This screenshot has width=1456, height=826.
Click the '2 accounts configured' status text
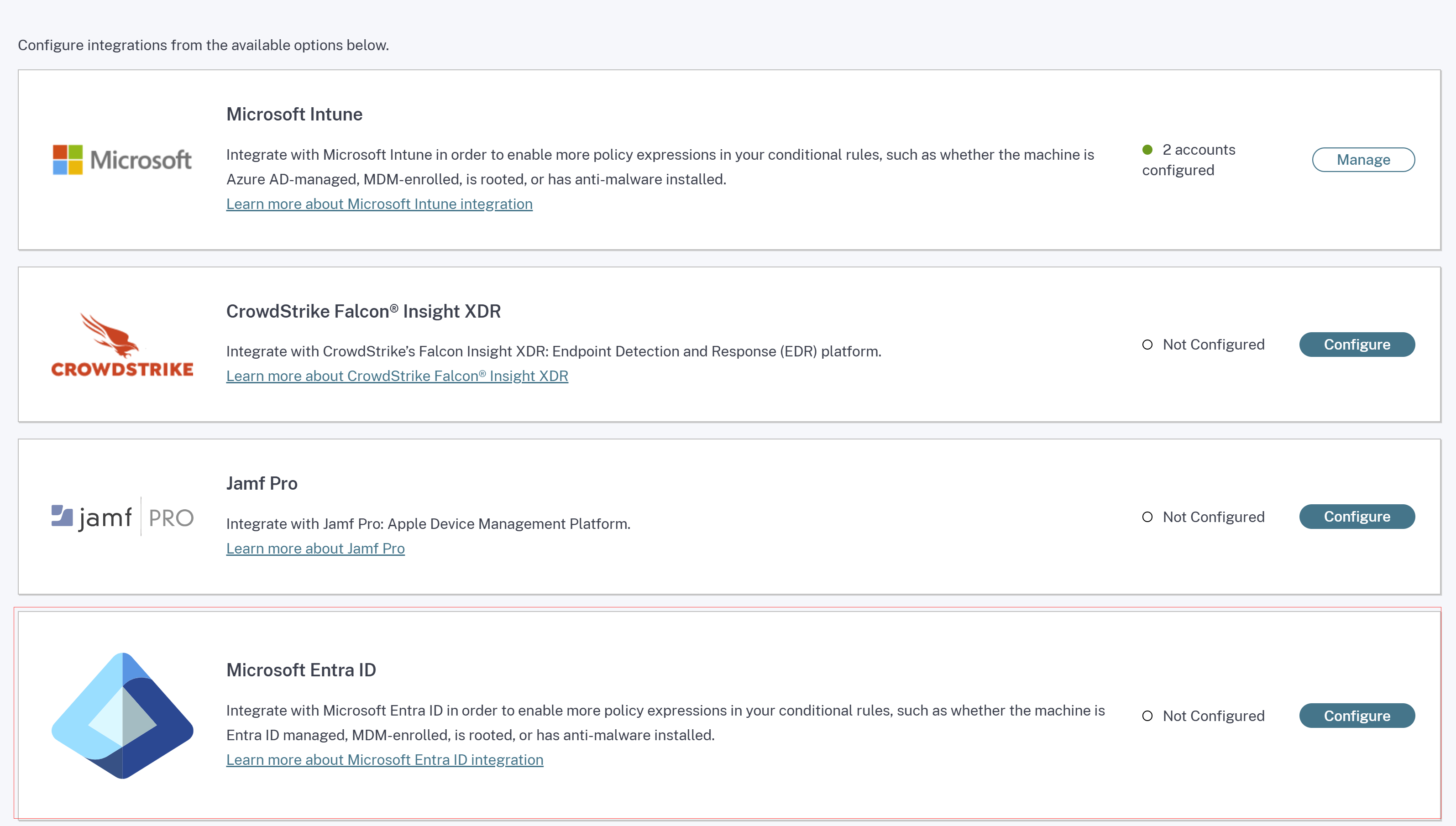(x=1189, y=160)
